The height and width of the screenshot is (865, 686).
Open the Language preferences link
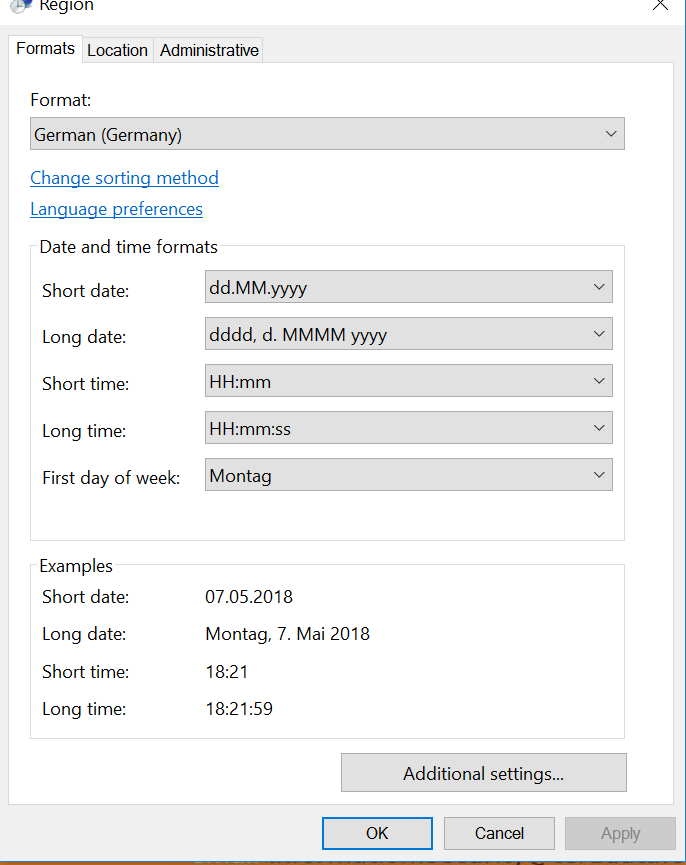click(116, 209)
